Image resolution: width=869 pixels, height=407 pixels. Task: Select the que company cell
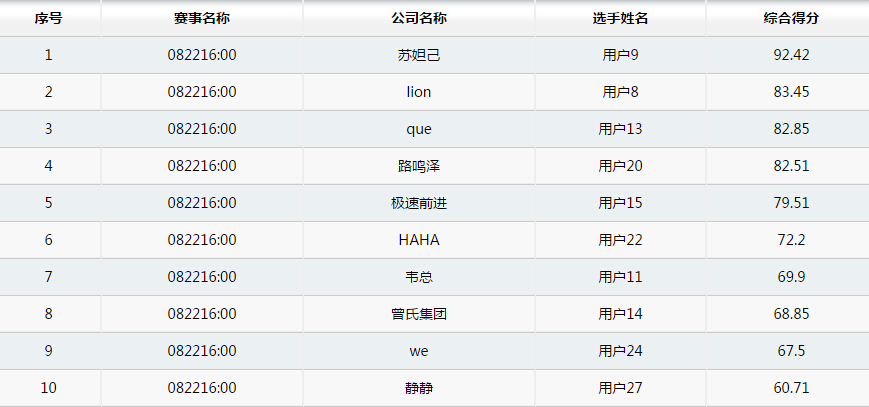tap(419, 129)
